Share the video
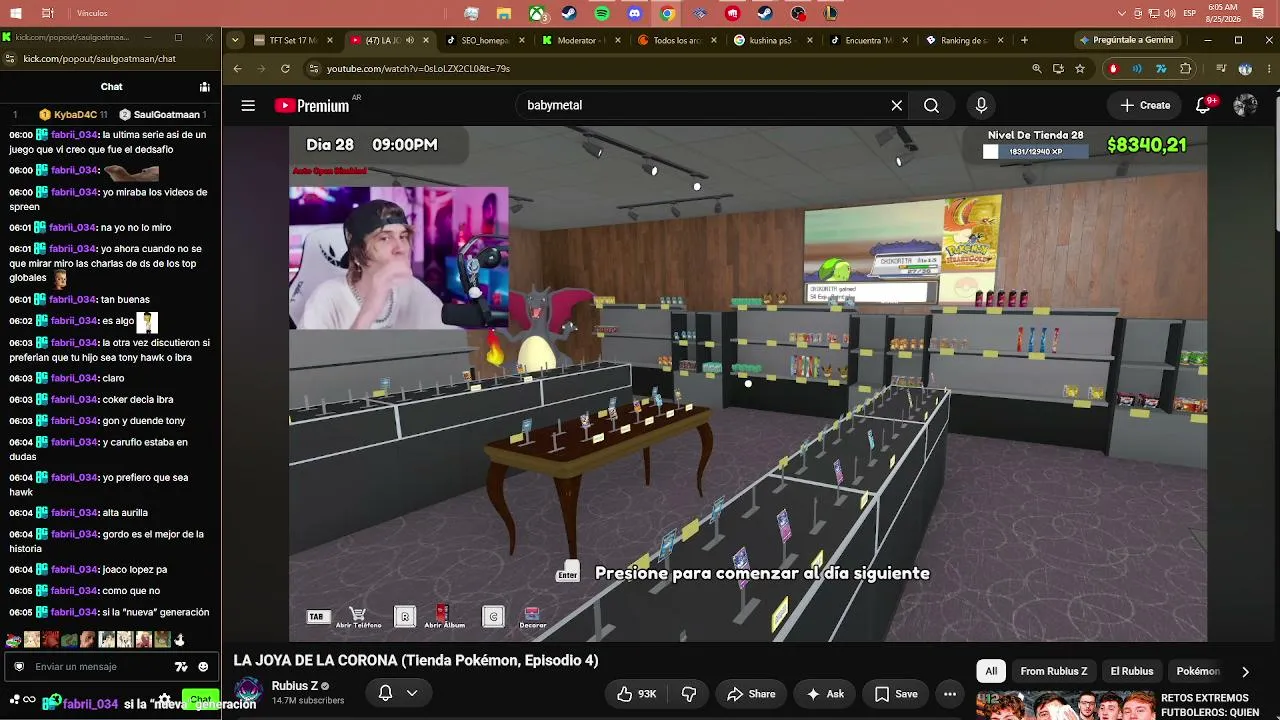The width and height of the screenshot is (1280, 720). (751, 694)
